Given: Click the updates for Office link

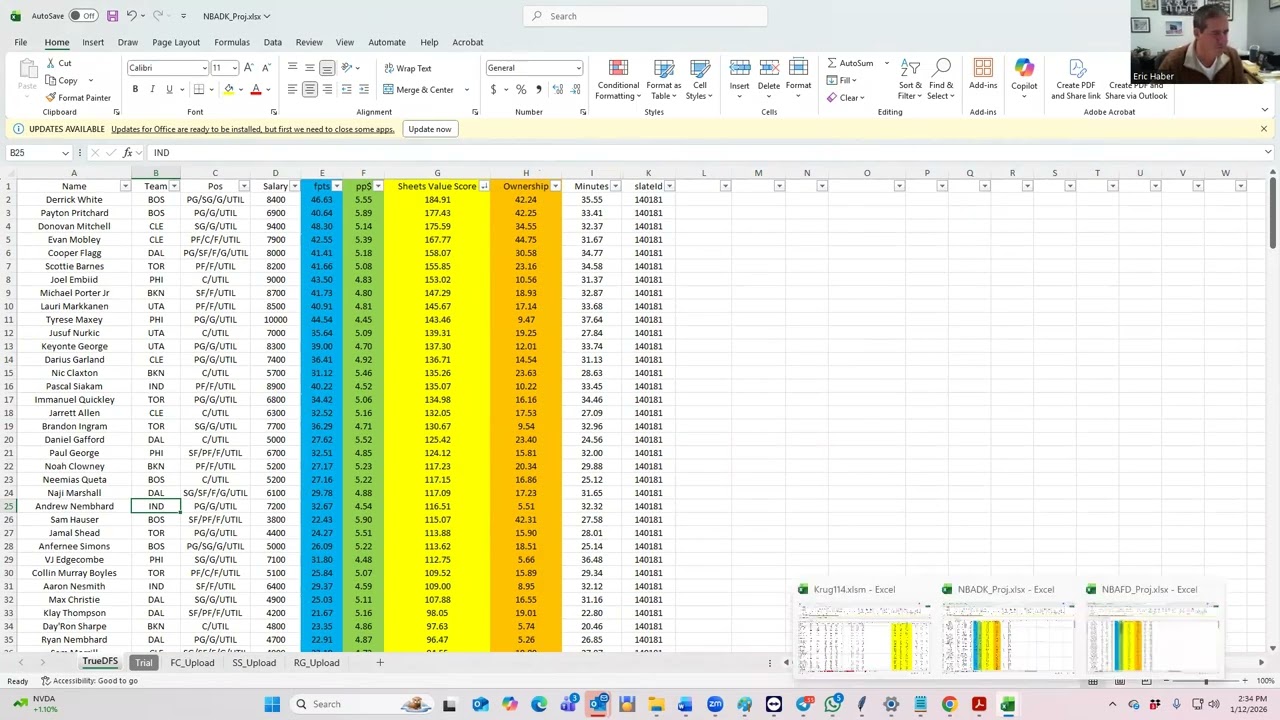Looking at the screenshot, I should (253, 129).
